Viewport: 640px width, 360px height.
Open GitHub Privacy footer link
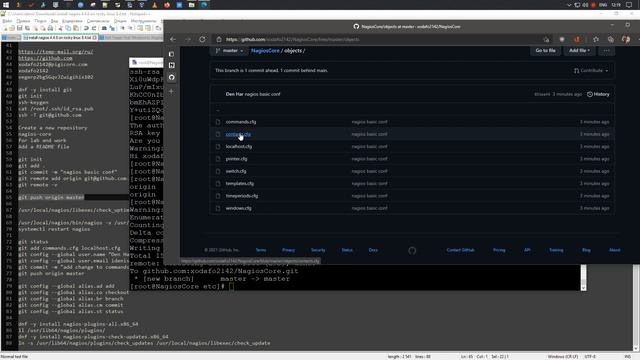pos(288,250)
